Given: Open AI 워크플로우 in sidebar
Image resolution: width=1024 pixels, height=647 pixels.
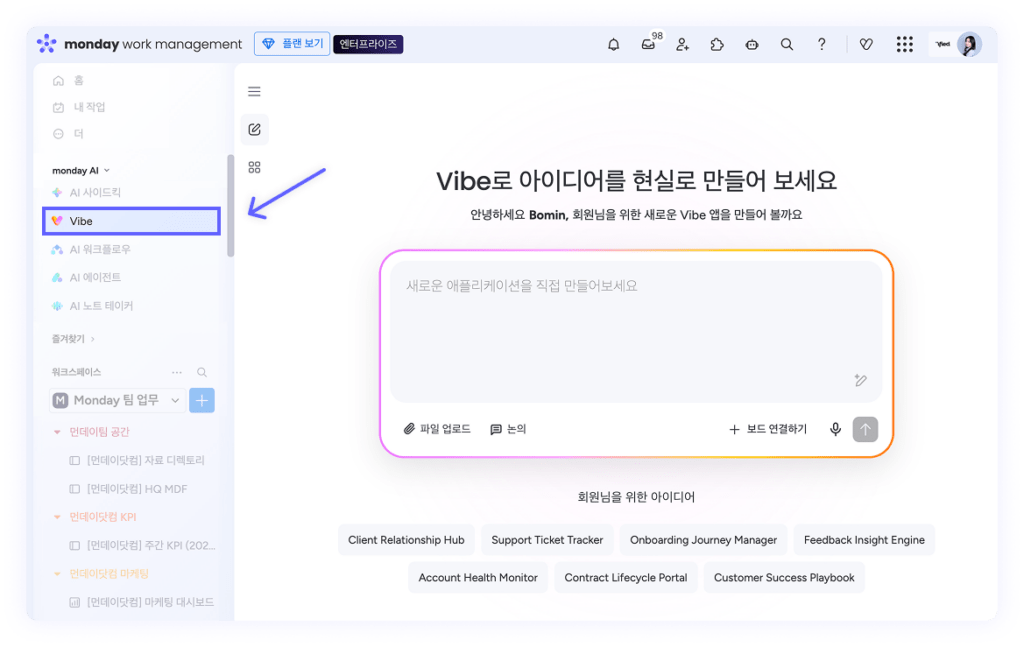Looking at the screenshot, I should click(x=99, y=249).
